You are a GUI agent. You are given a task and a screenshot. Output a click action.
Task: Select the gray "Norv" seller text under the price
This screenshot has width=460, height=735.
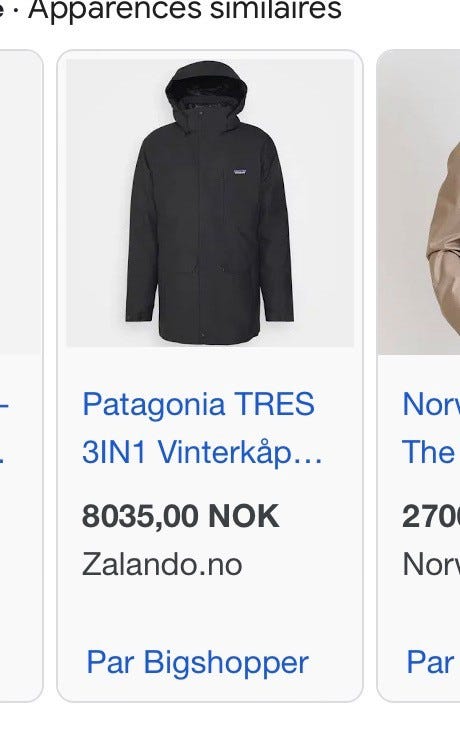[431, 564]
